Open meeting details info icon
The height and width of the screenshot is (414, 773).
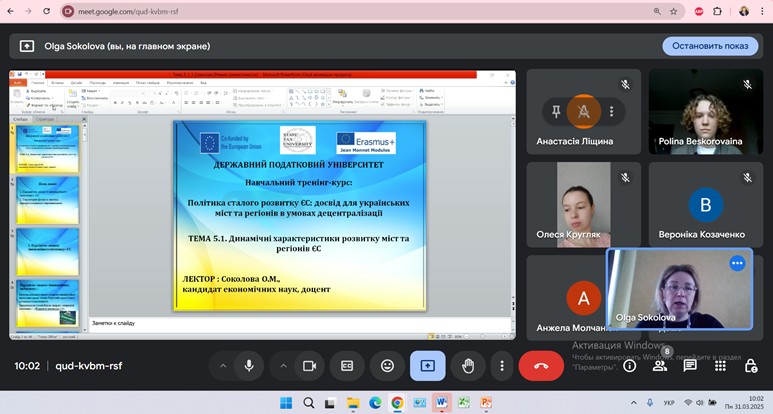click(x=629, y=366)
